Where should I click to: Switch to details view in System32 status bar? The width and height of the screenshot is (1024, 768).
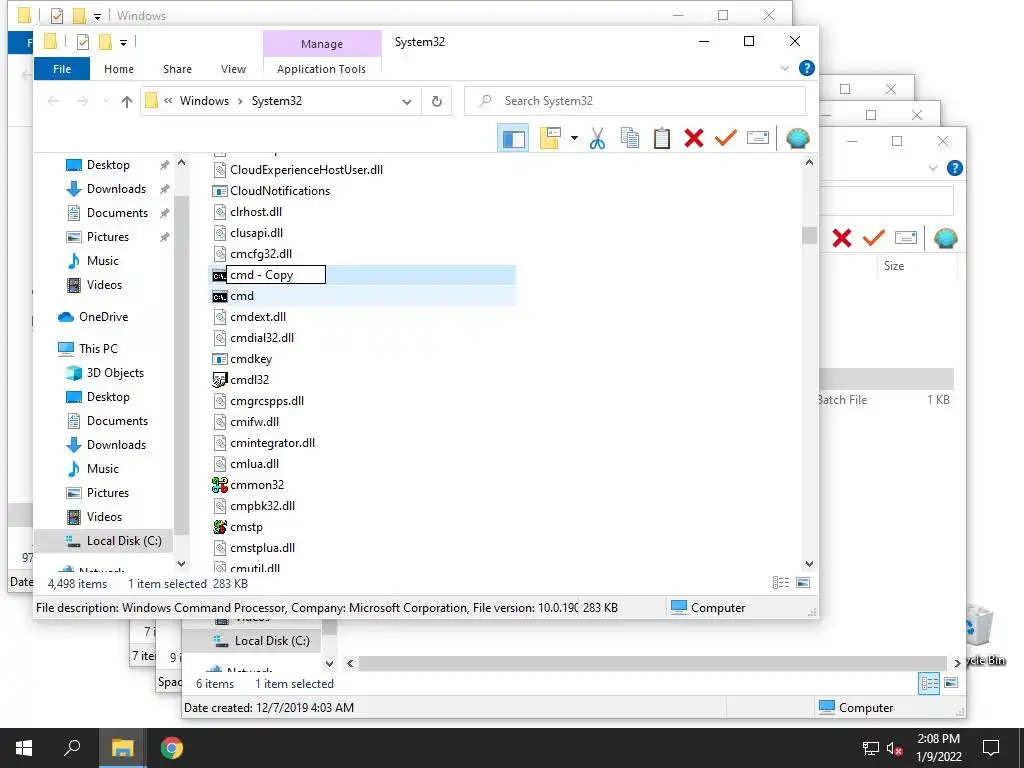pyautogui.click(x=781, y=583)
